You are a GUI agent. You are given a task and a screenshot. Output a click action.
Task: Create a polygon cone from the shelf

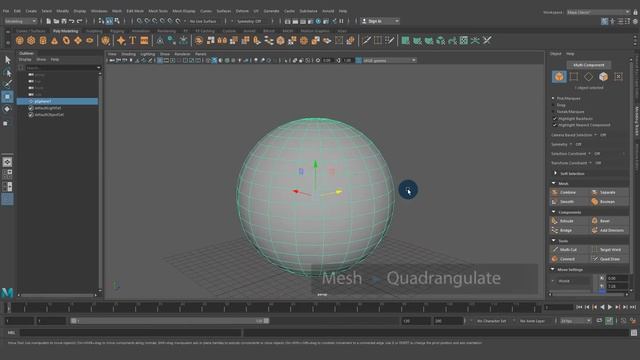tap(54, 40)
